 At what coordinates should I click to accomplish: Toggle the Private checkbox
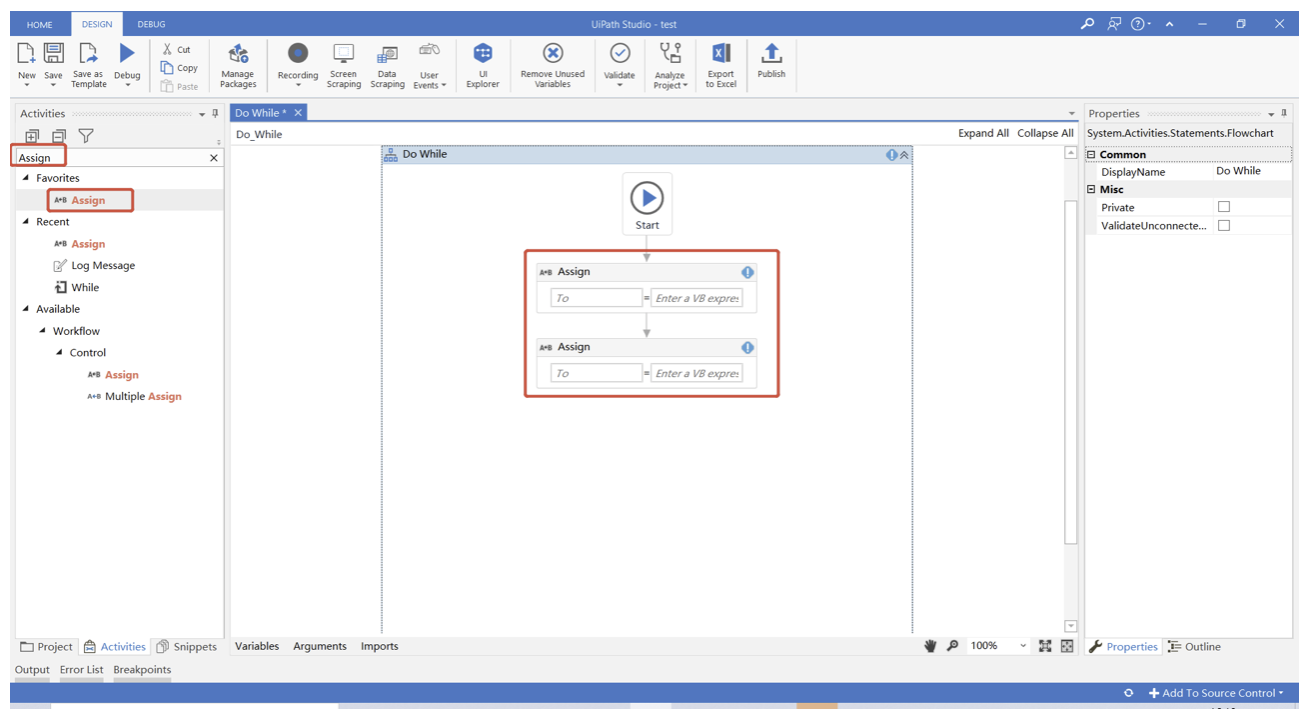coord(1223,207)
